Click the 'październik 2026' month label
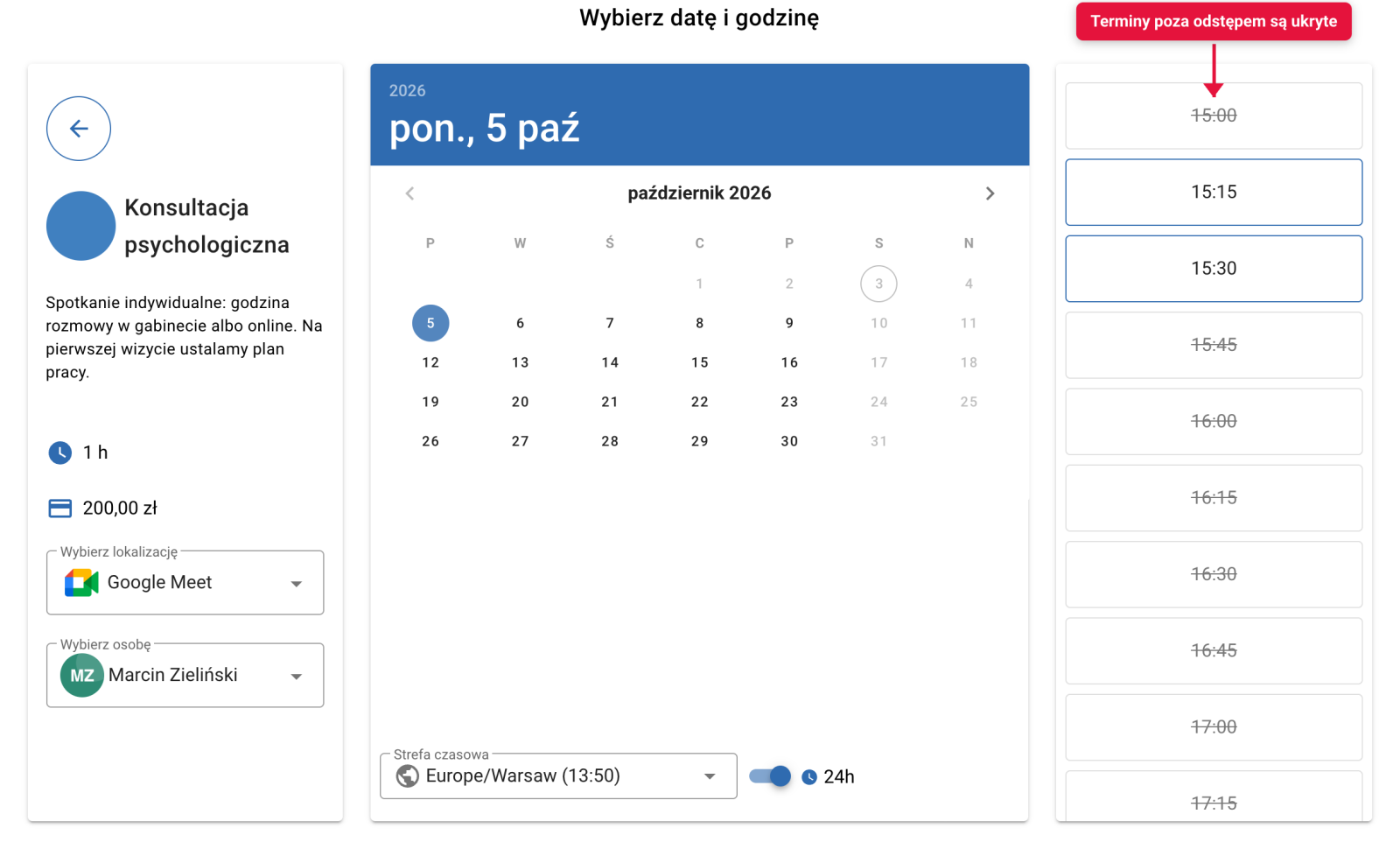1400x849 pixels. 699,193
